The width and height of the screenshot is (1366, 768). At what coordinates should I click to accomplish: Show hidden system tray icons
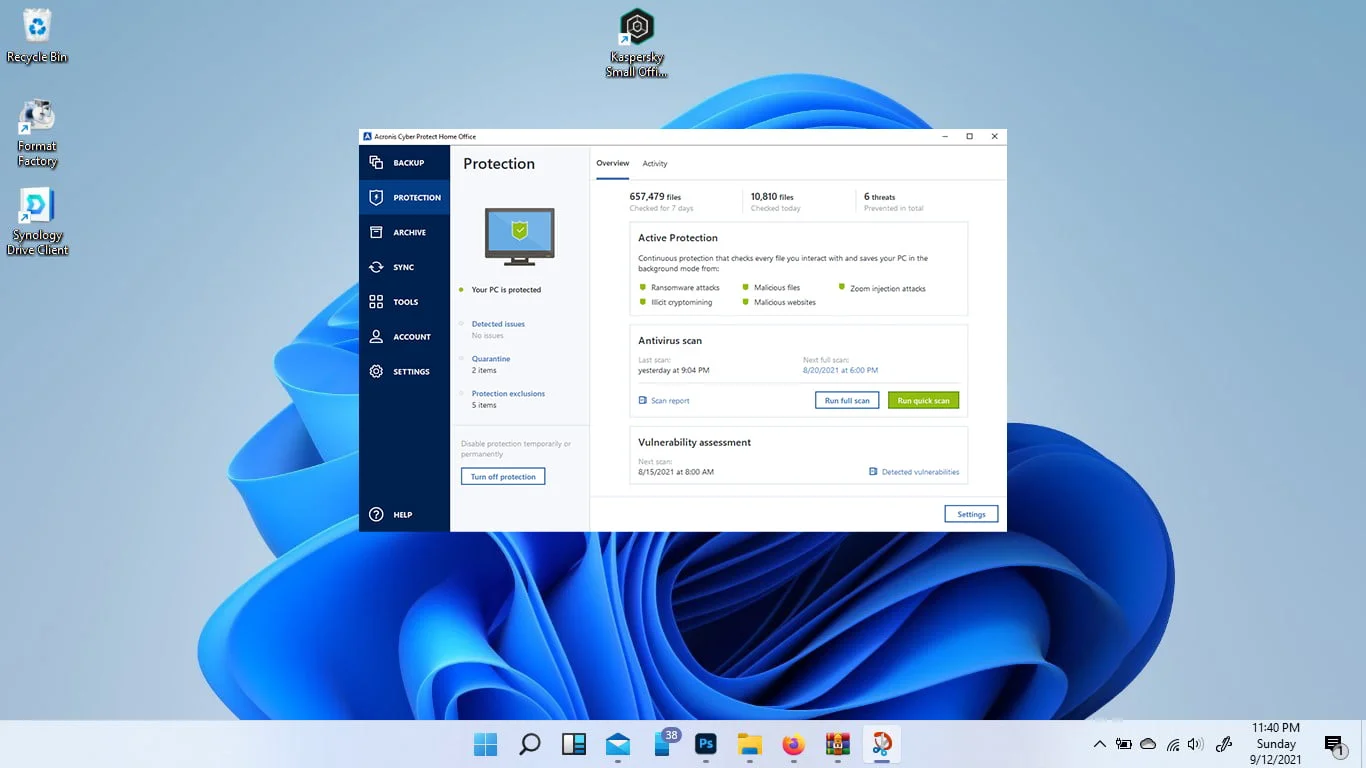(x=1099, y=744)
